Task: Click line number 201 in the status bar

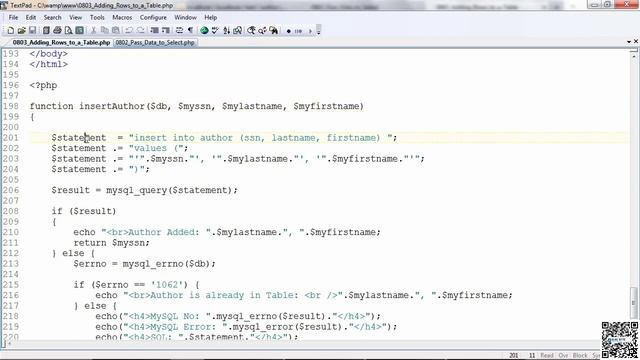Action: [513, 356]
